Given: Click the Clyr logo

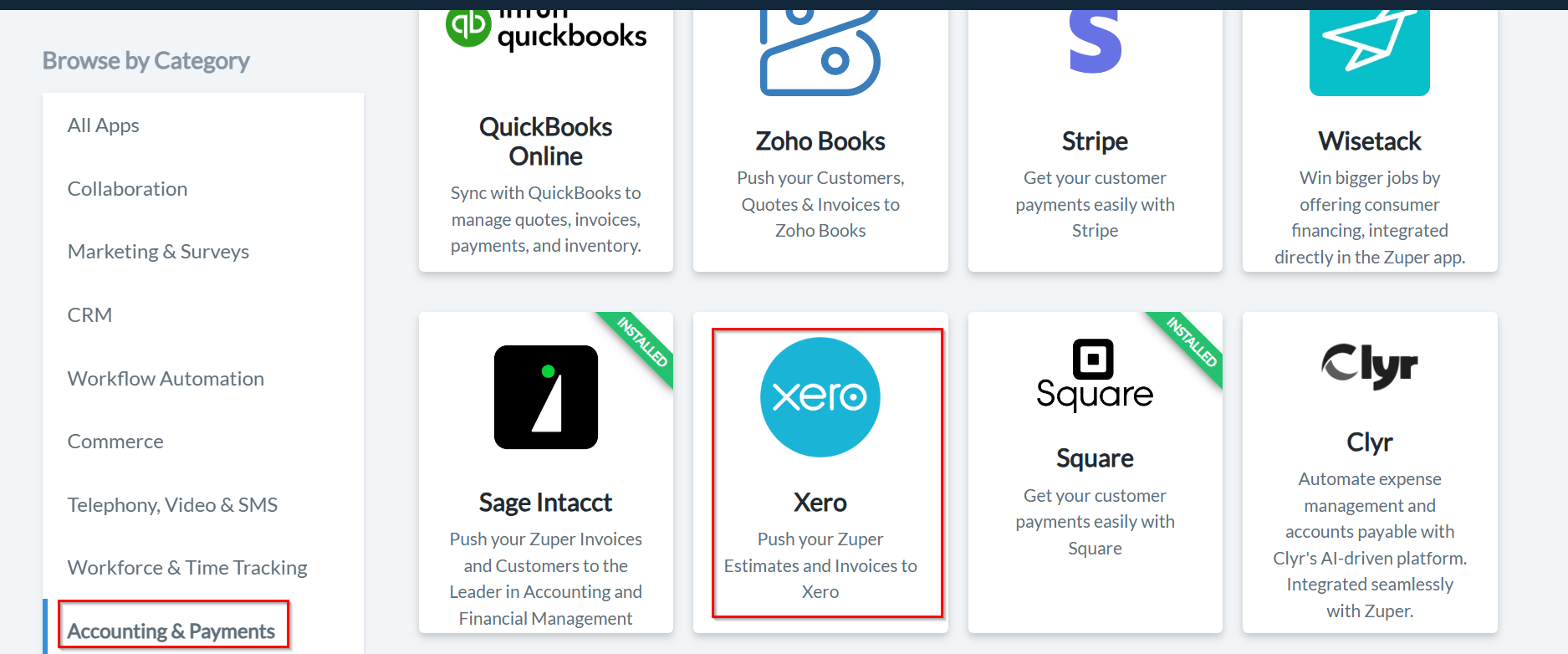Looking at the screenshot, I should coord(1369,366).
